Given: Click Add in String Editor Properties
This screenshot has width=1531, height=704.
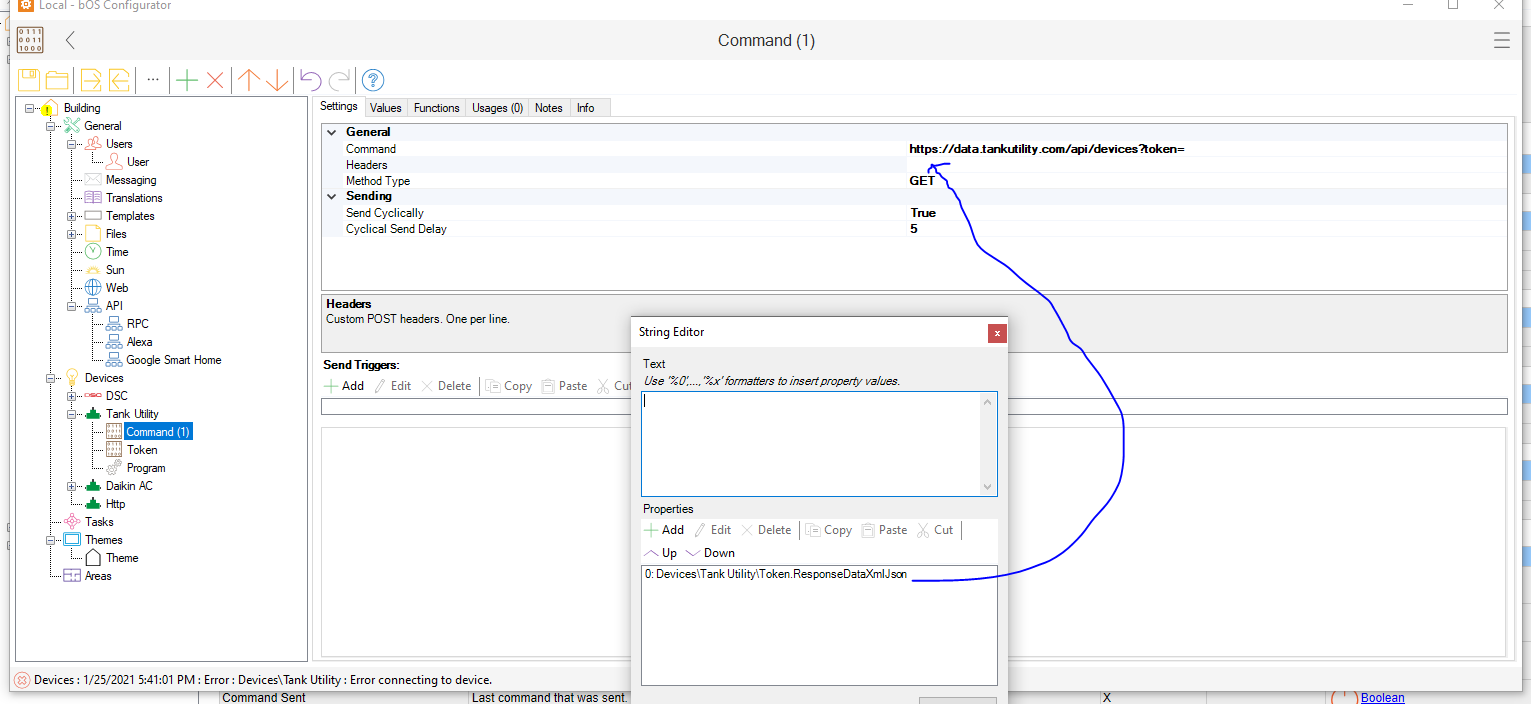Looking at the screenshot, I should point(664,530).
